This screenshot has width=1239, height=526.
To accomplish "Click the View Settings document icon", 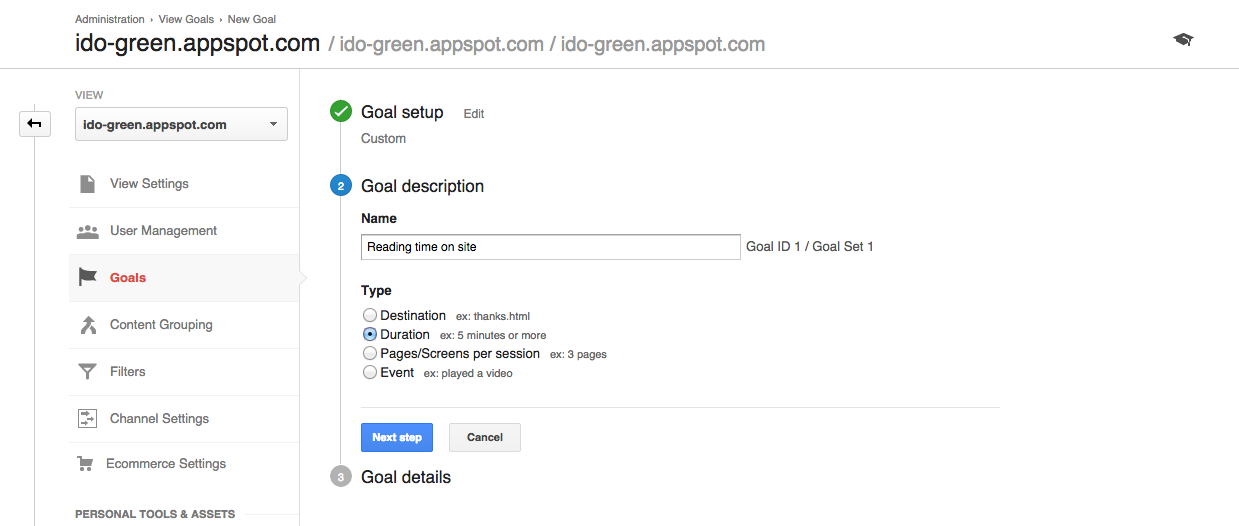I will coord(88,184).
